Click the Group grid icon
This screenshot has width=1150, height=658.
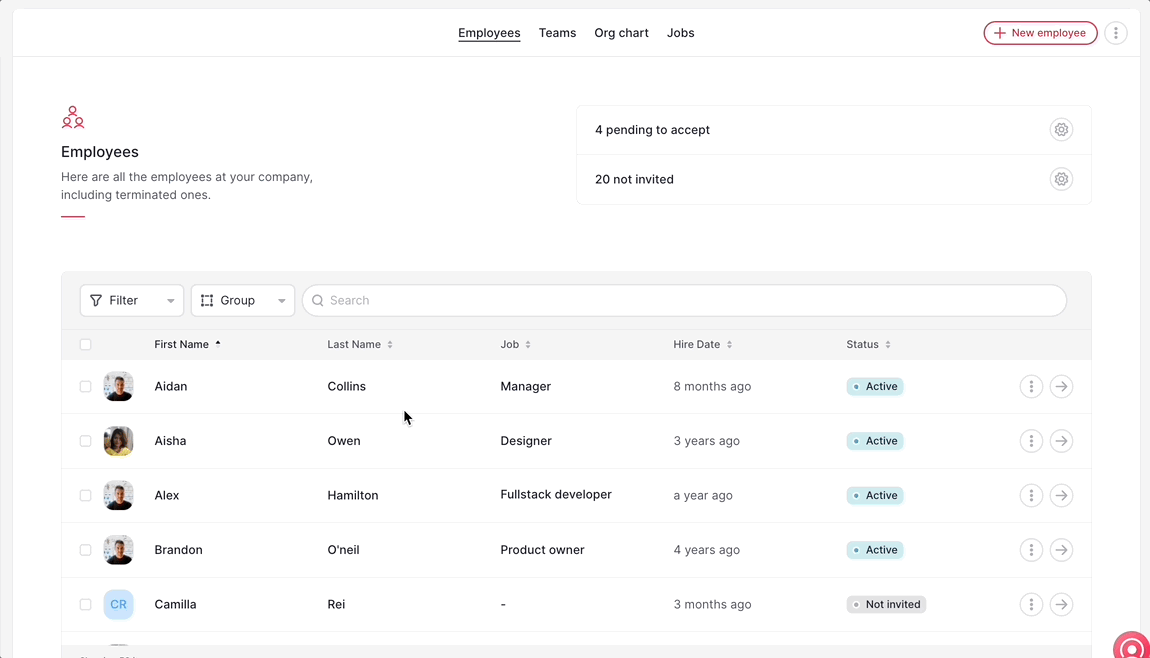[x=207, y=300]
